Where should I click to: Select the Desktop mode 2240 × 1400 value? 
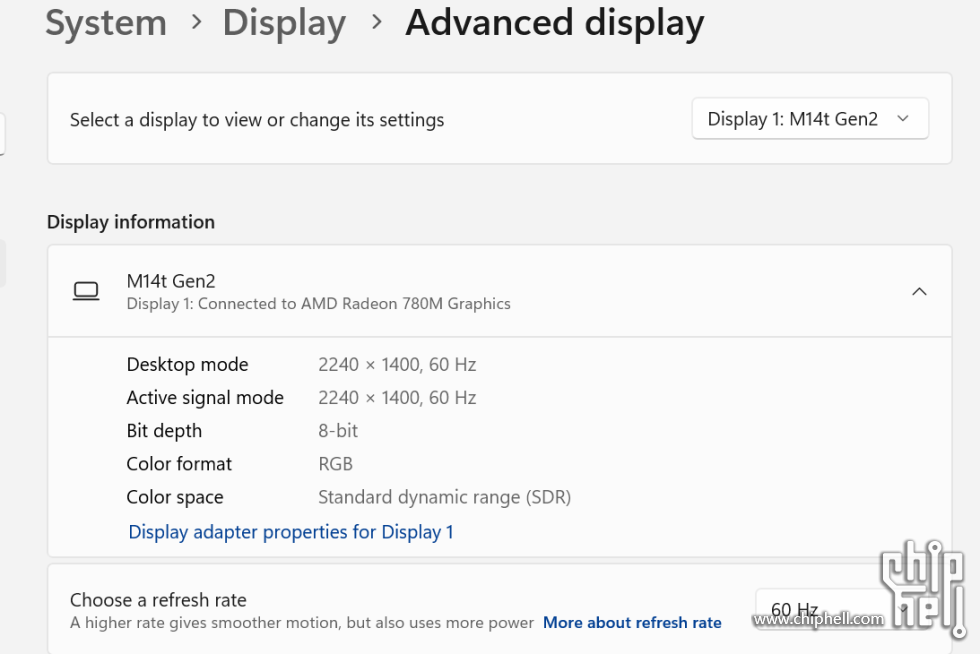[397, 365]
